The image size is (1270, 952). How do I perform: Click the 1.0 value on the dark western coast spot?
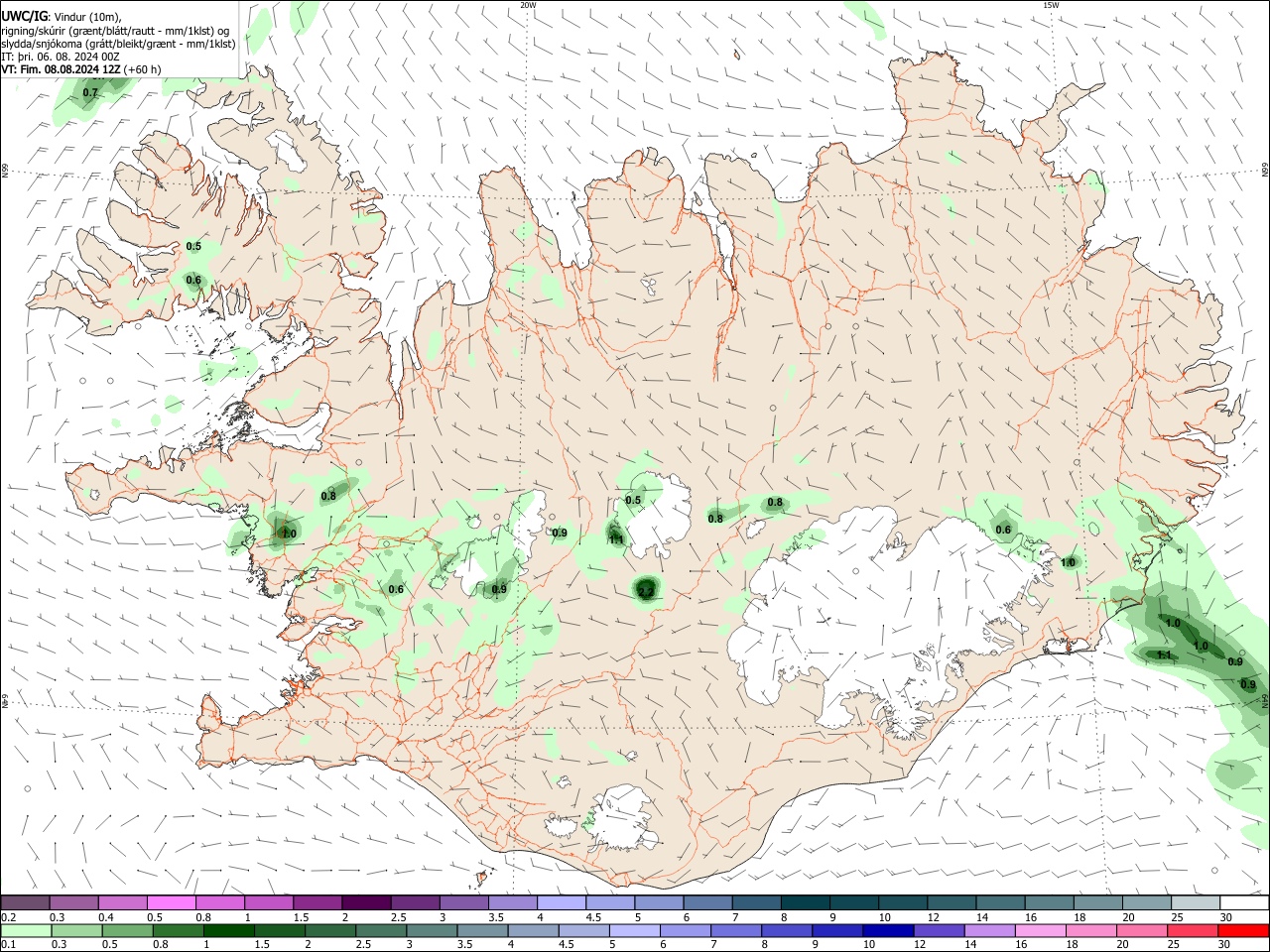pyautogui.click(x=289, y=534)
